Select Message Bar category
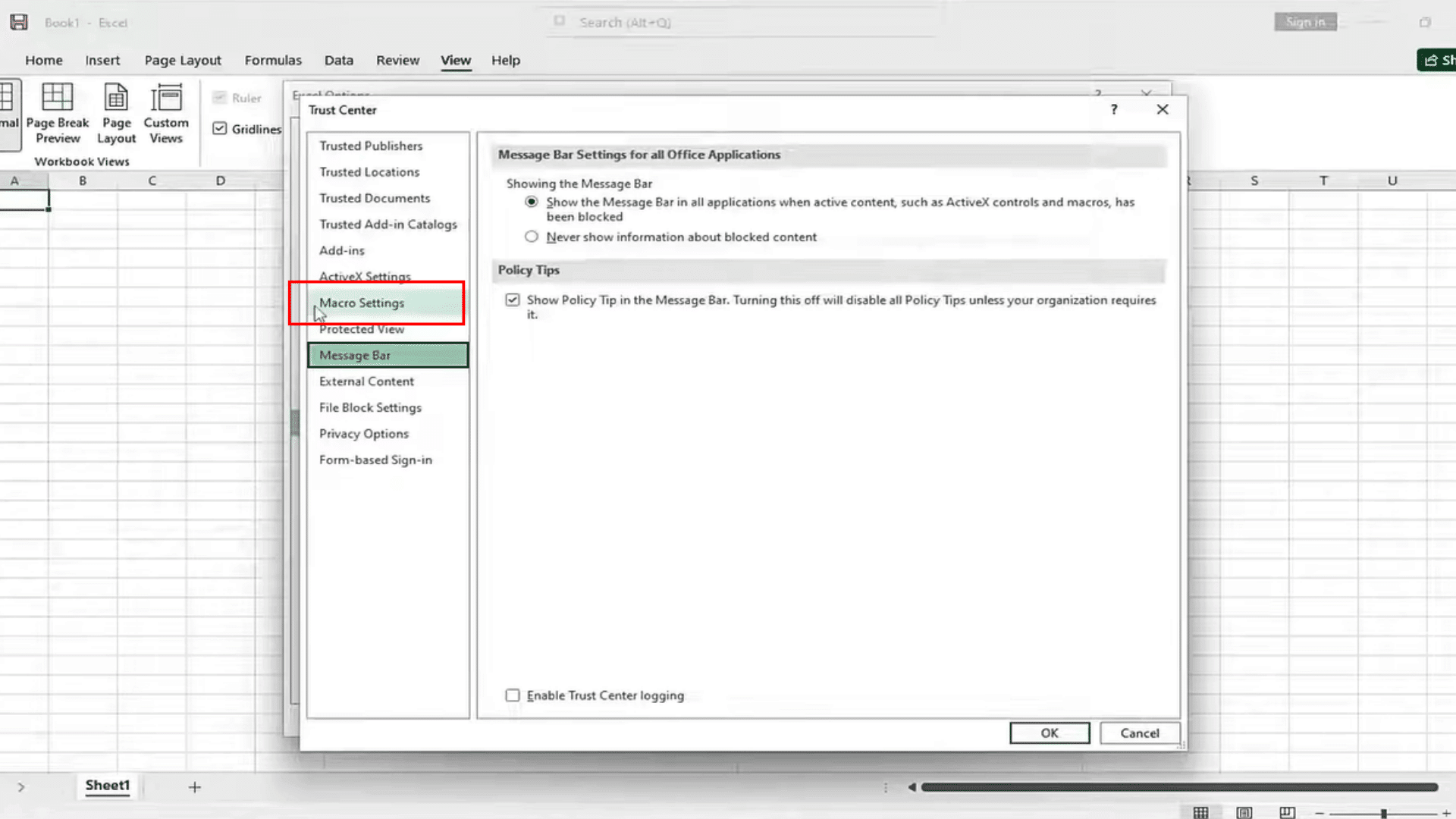 (388, 355)
